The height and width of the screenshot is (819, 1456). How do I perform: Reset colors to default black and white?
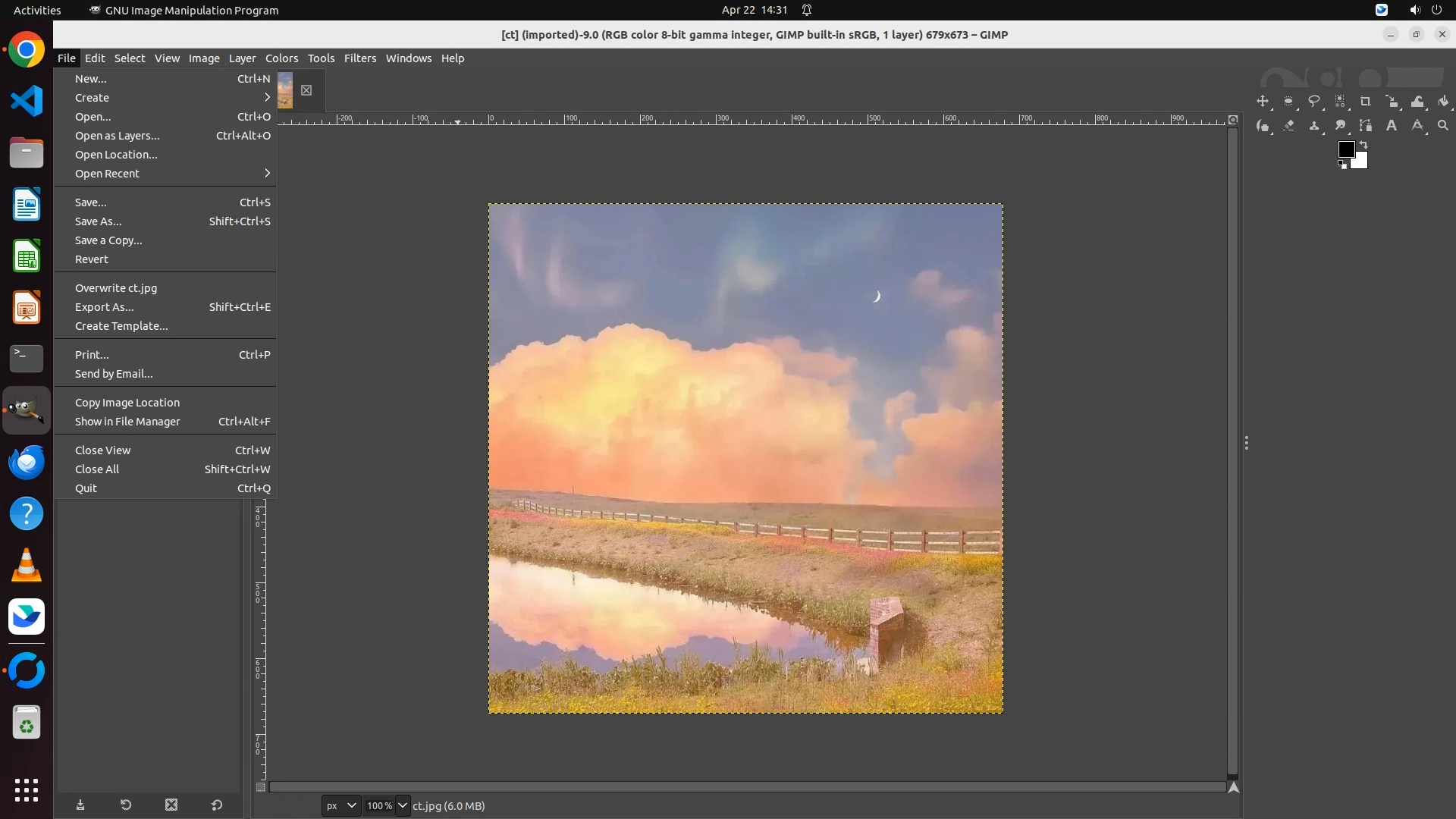click(1342, 165)
